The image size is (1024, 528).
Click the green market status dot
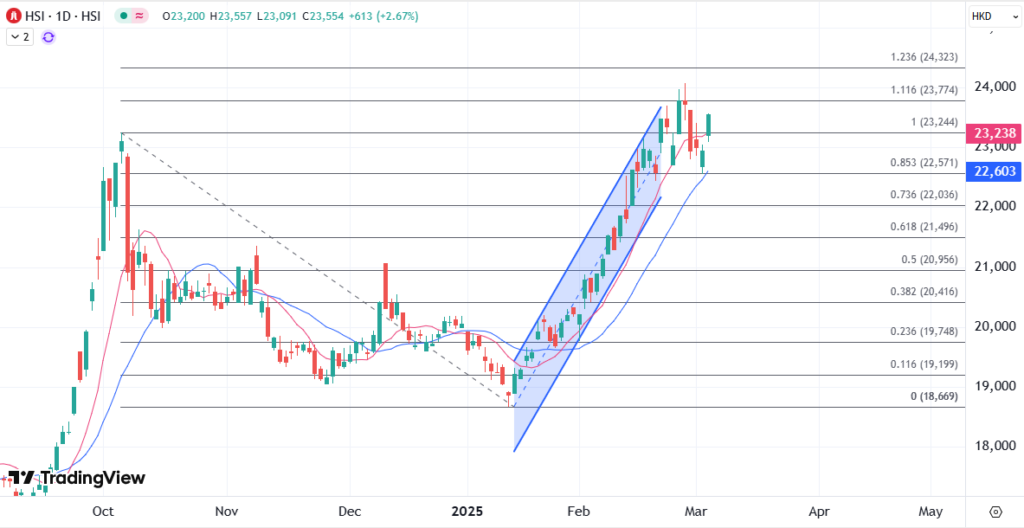[x=121, y=17]
